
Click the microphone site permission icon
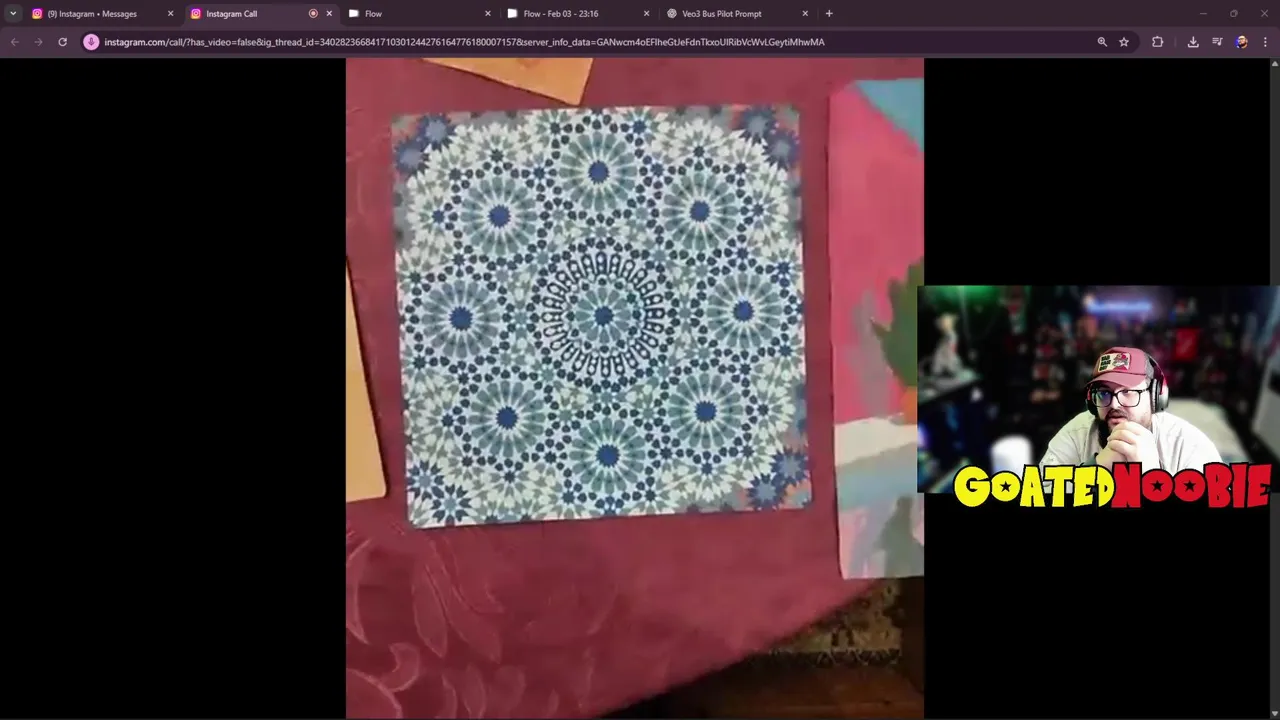[91, 42]
